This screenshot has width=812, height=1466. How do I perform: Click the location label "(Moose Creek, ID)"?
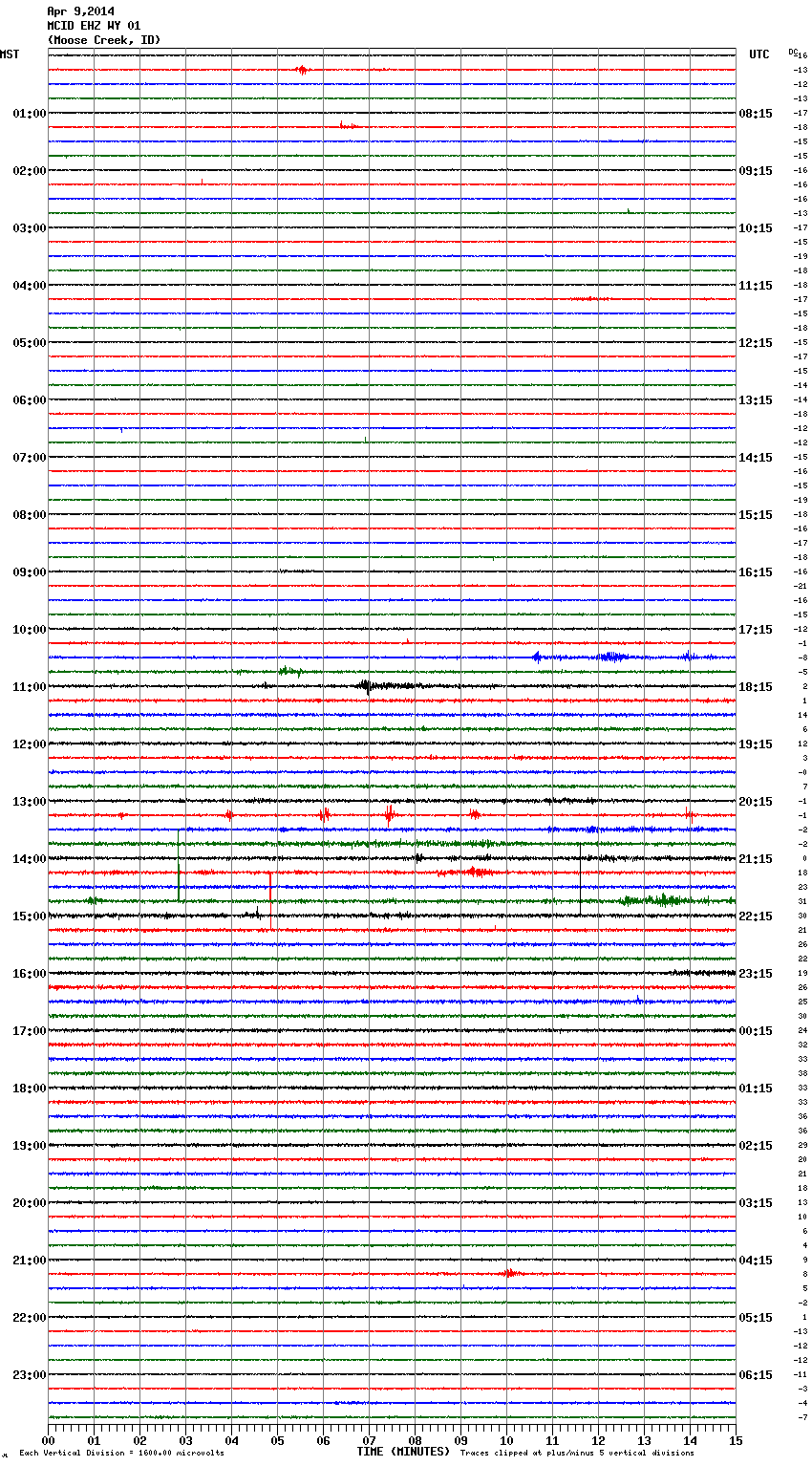tap(104, 40)
